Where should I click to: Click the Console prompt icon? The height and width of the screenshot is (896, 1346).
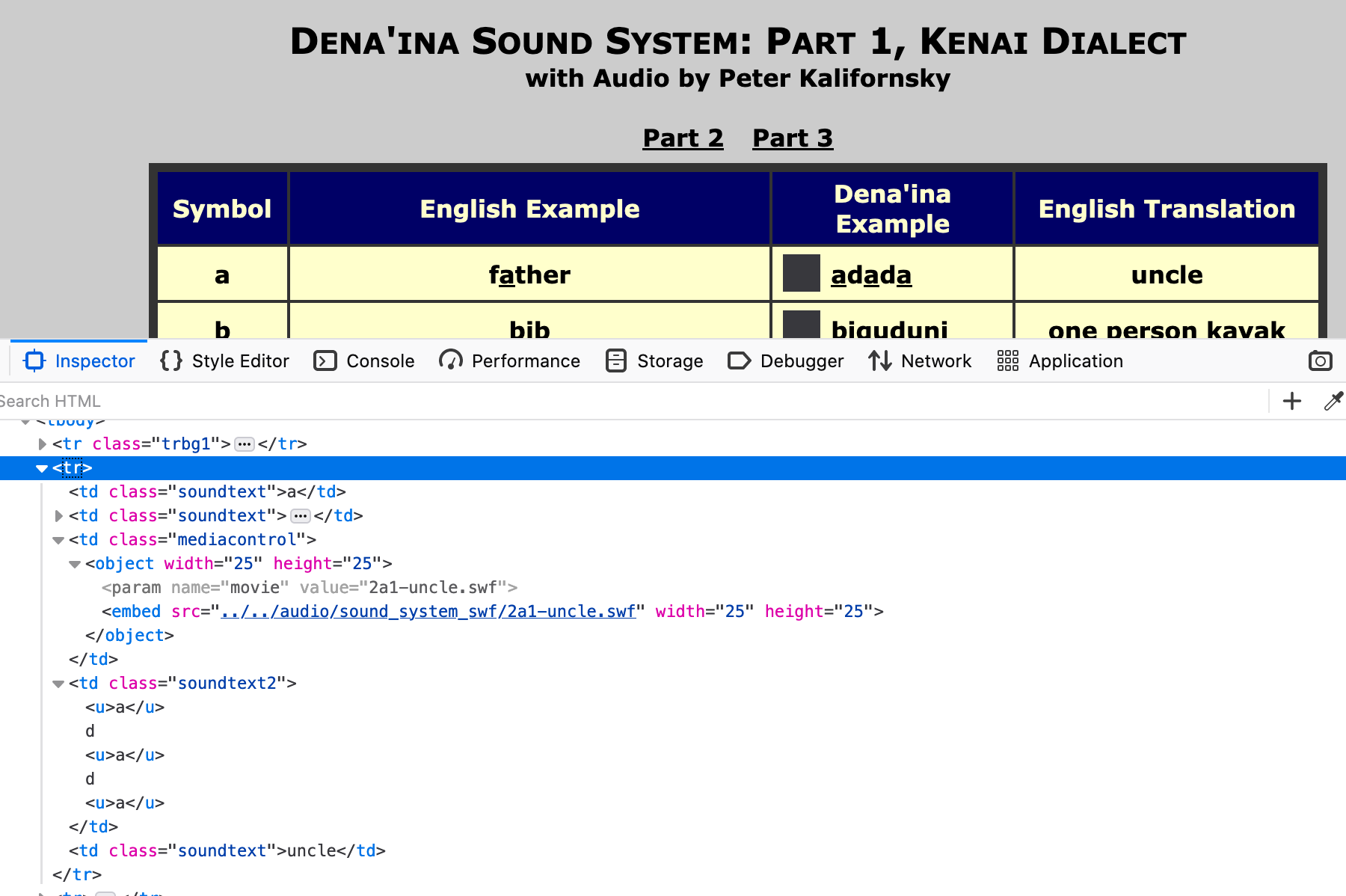point(325,361)
